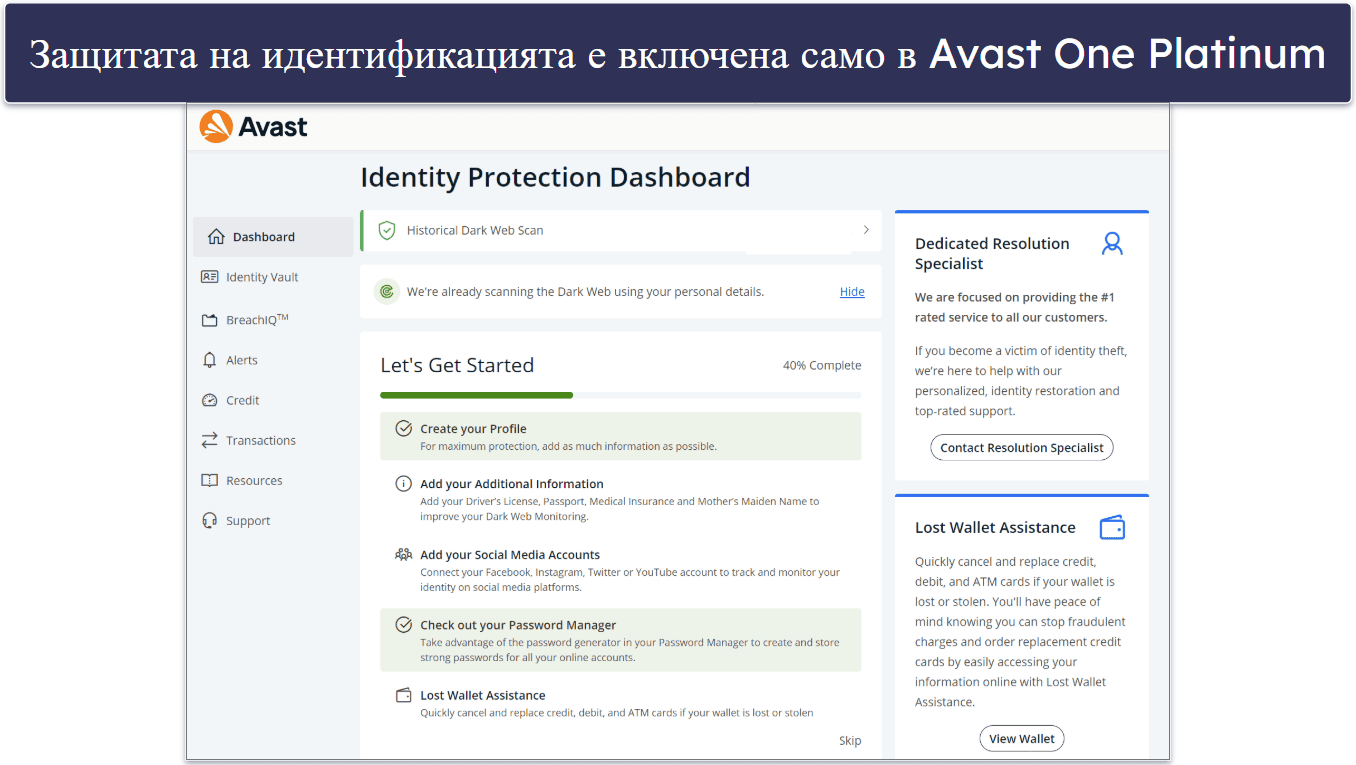Click the Historical Dark Web Scan label
The height and width of the screenshot is (765, 1356).
click(x=475, y=230)
